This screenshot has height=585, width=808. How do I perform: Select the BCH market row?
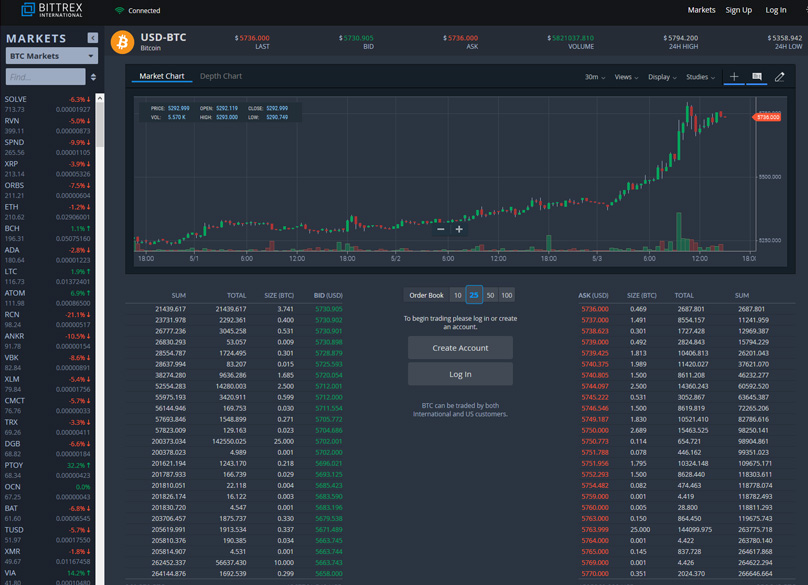(47, 233)
